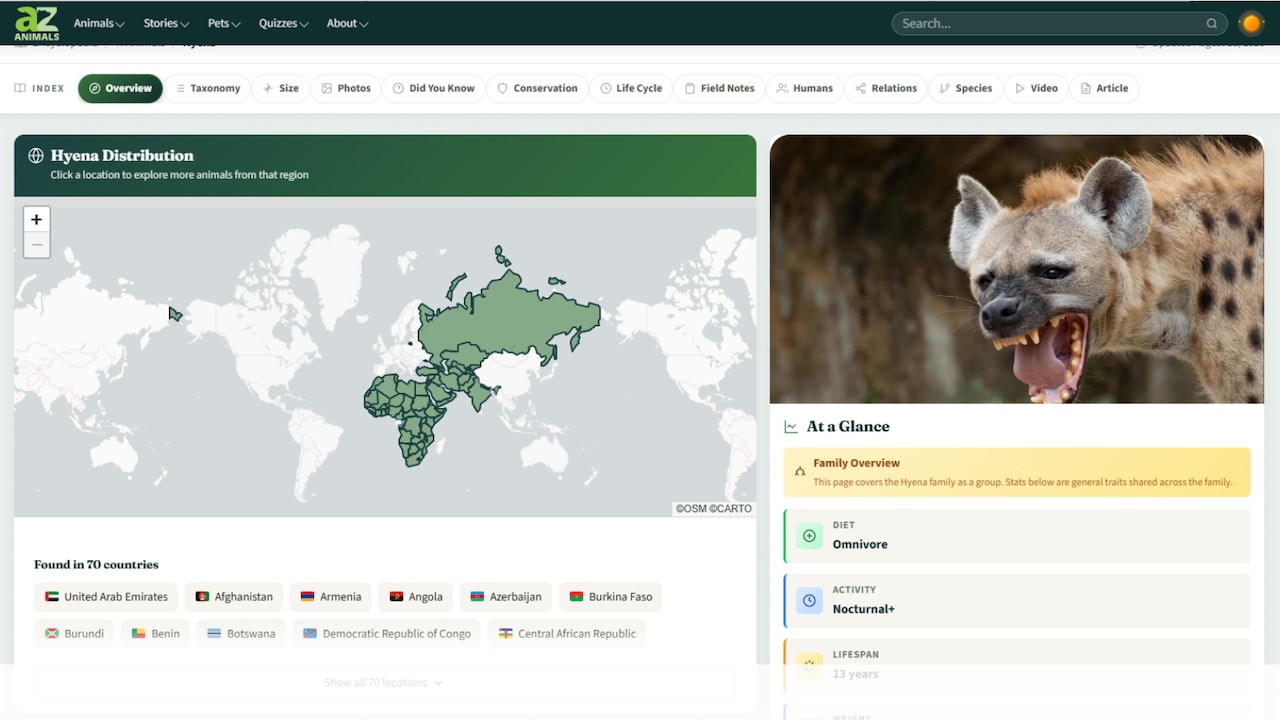The height and width of the screenshot is (720, 1280).
Task: Expand Show all 70 locations
Action: tap(384, 683)
